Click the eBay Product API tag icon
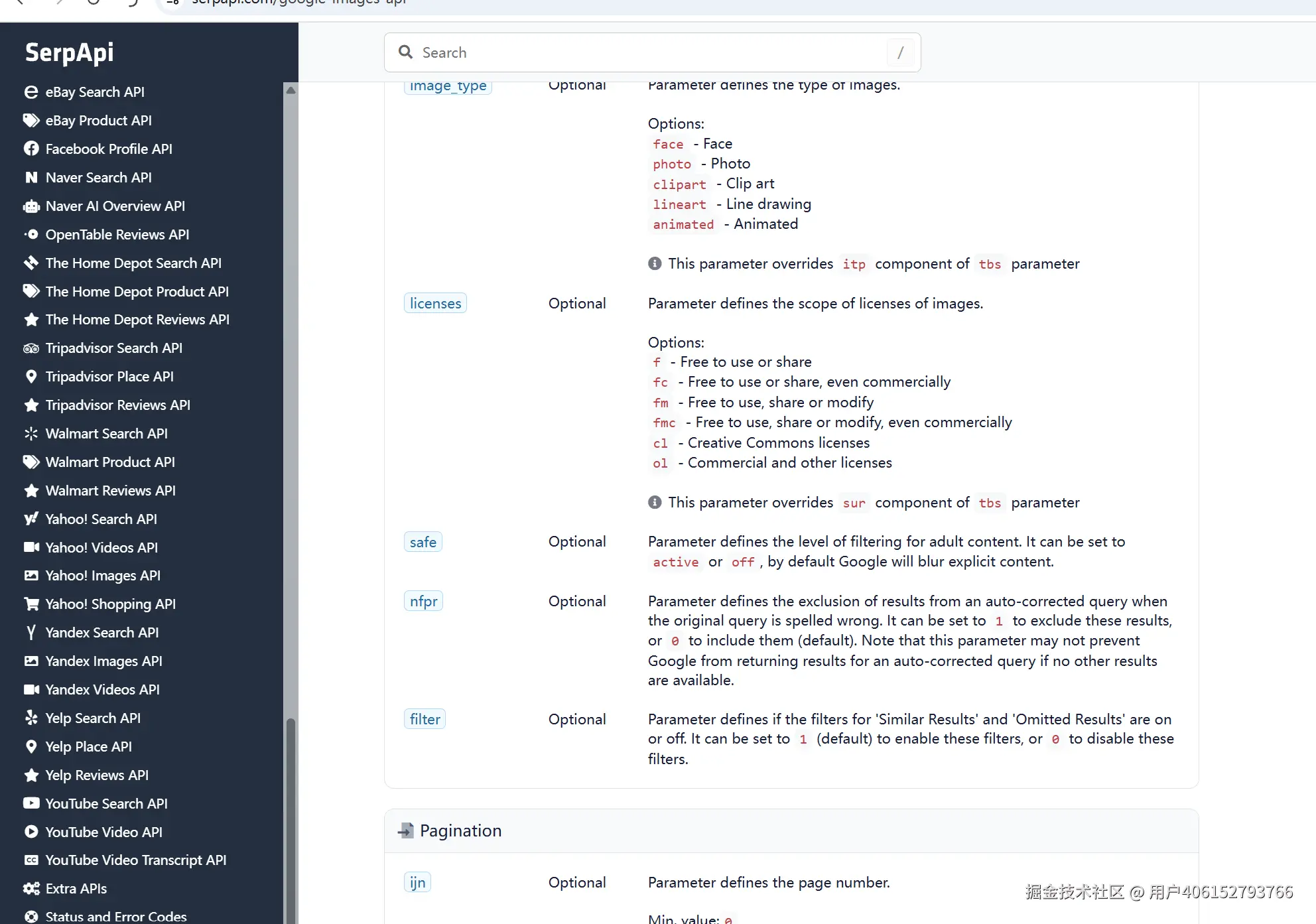Viewport: 1316px width, 924px height. (31, 121)
